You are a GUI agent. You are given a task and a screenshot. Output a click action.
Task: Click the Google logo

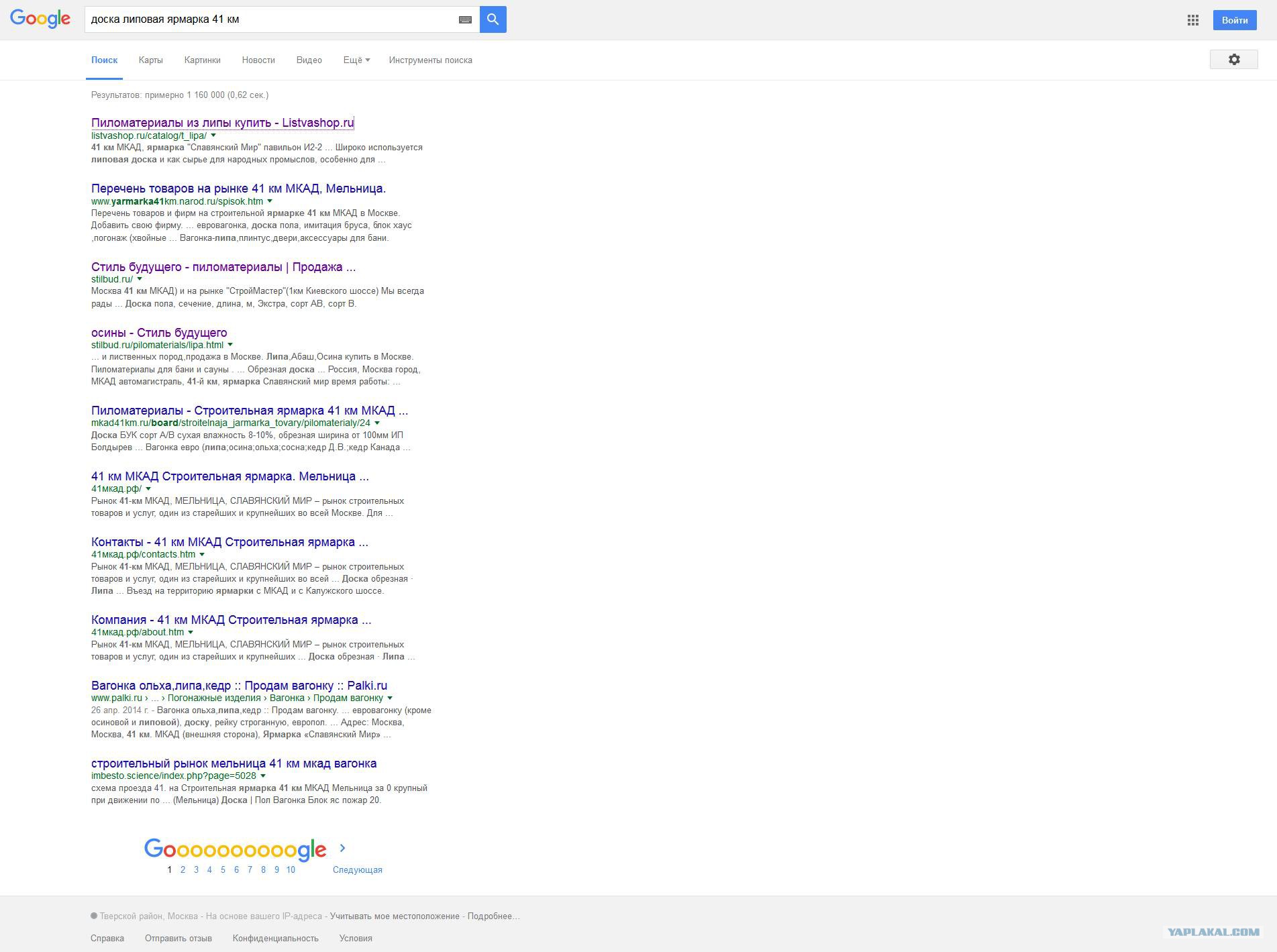point(40,19)
